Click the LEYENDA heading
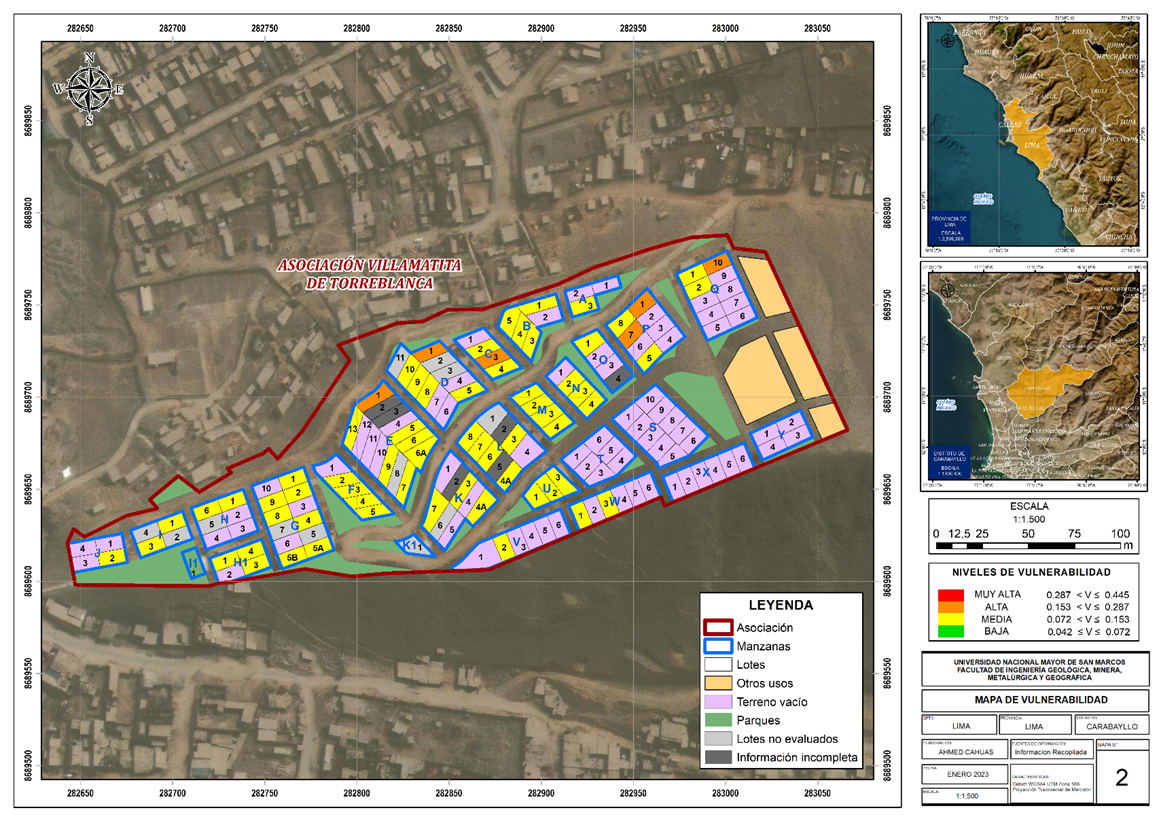The image size is (1161, 821). [x=780, y=605]
